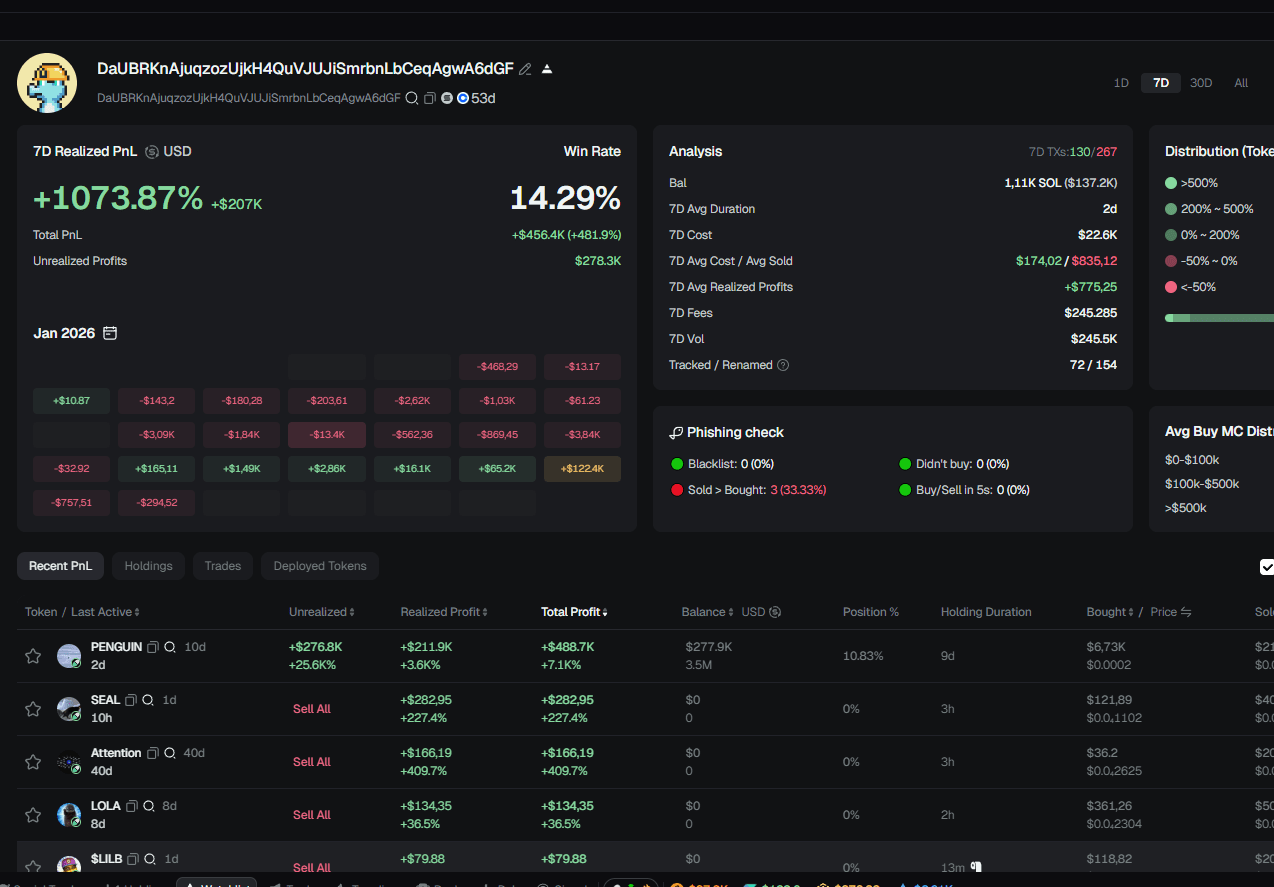Copy the wallet address under the title
1274x887 pixels.
point(429,98)
